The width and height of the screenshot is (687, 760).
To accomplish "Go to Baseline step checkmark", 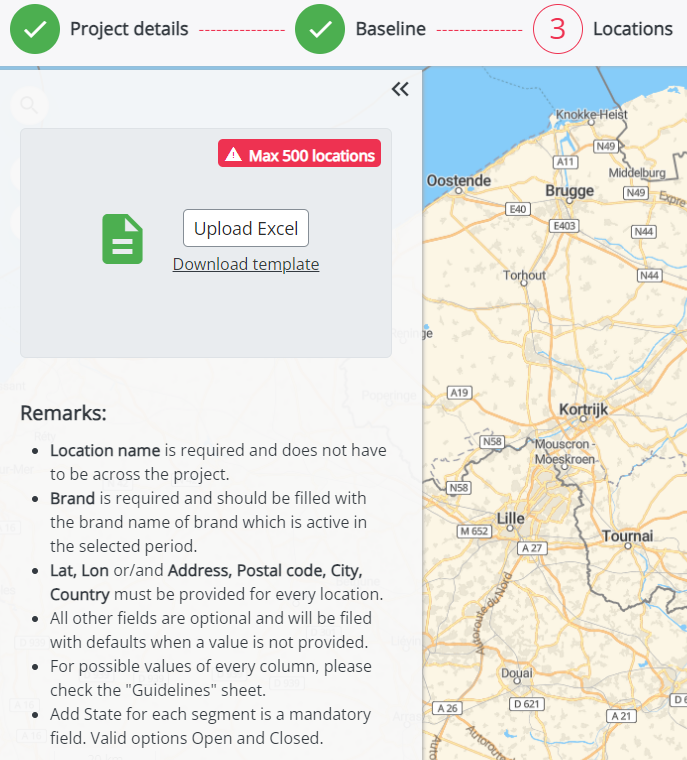I will 320,29.
